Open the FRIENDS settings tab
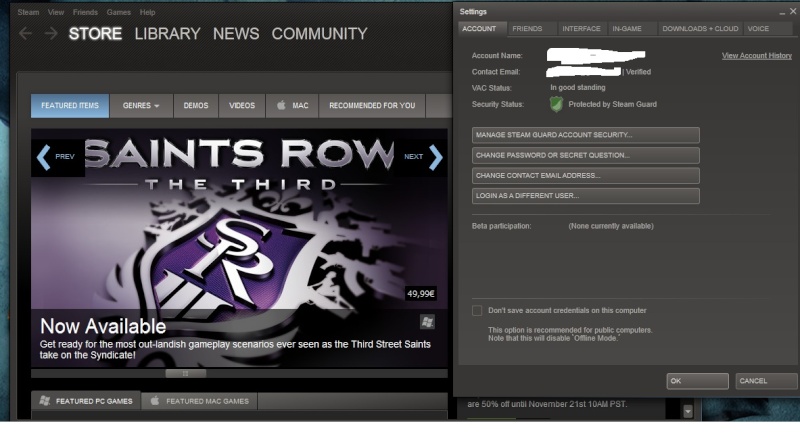Screen dimensions: 800x438 532,29
